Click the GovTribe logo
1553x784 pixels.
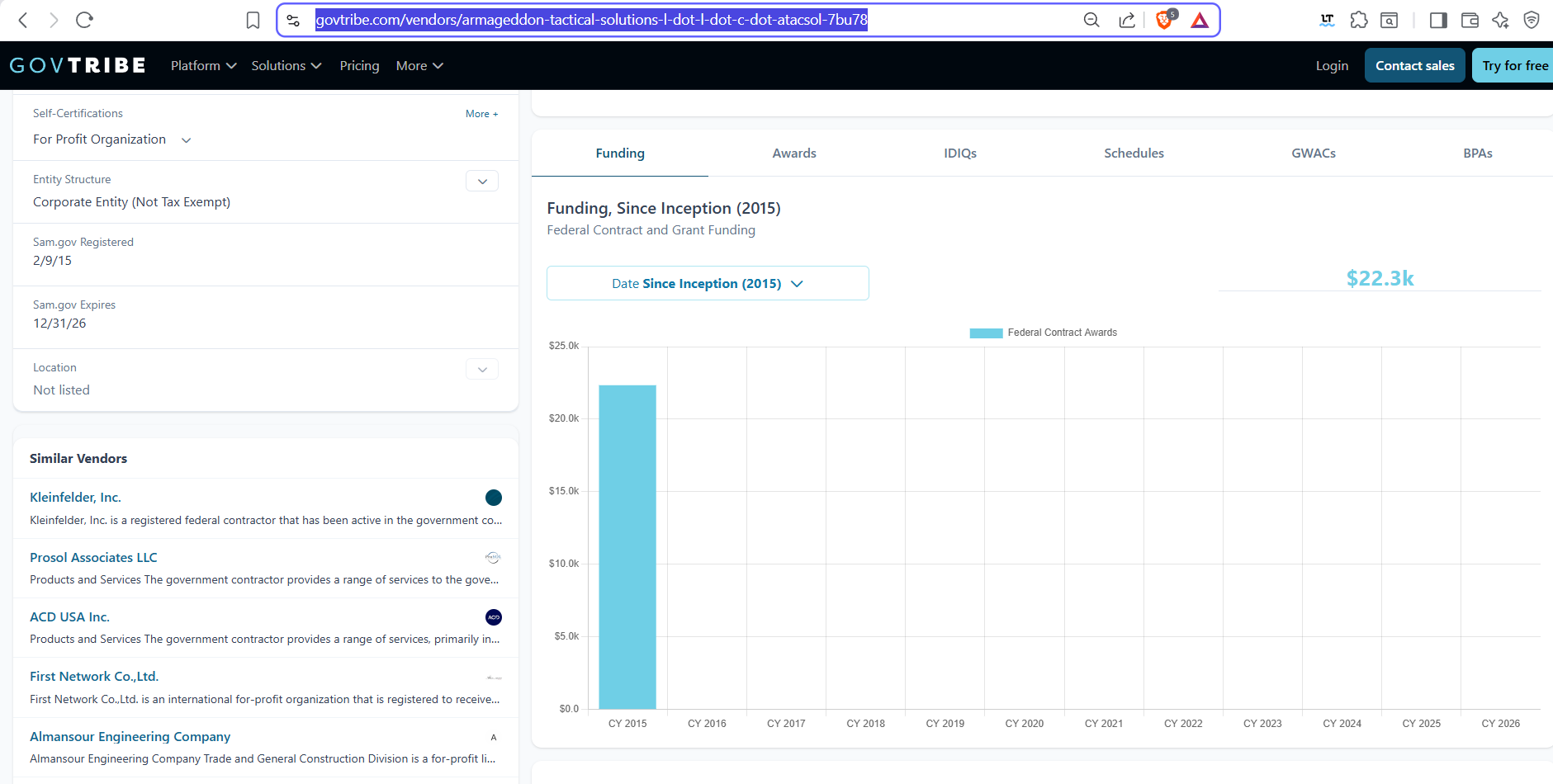click(x=78, y=65)
